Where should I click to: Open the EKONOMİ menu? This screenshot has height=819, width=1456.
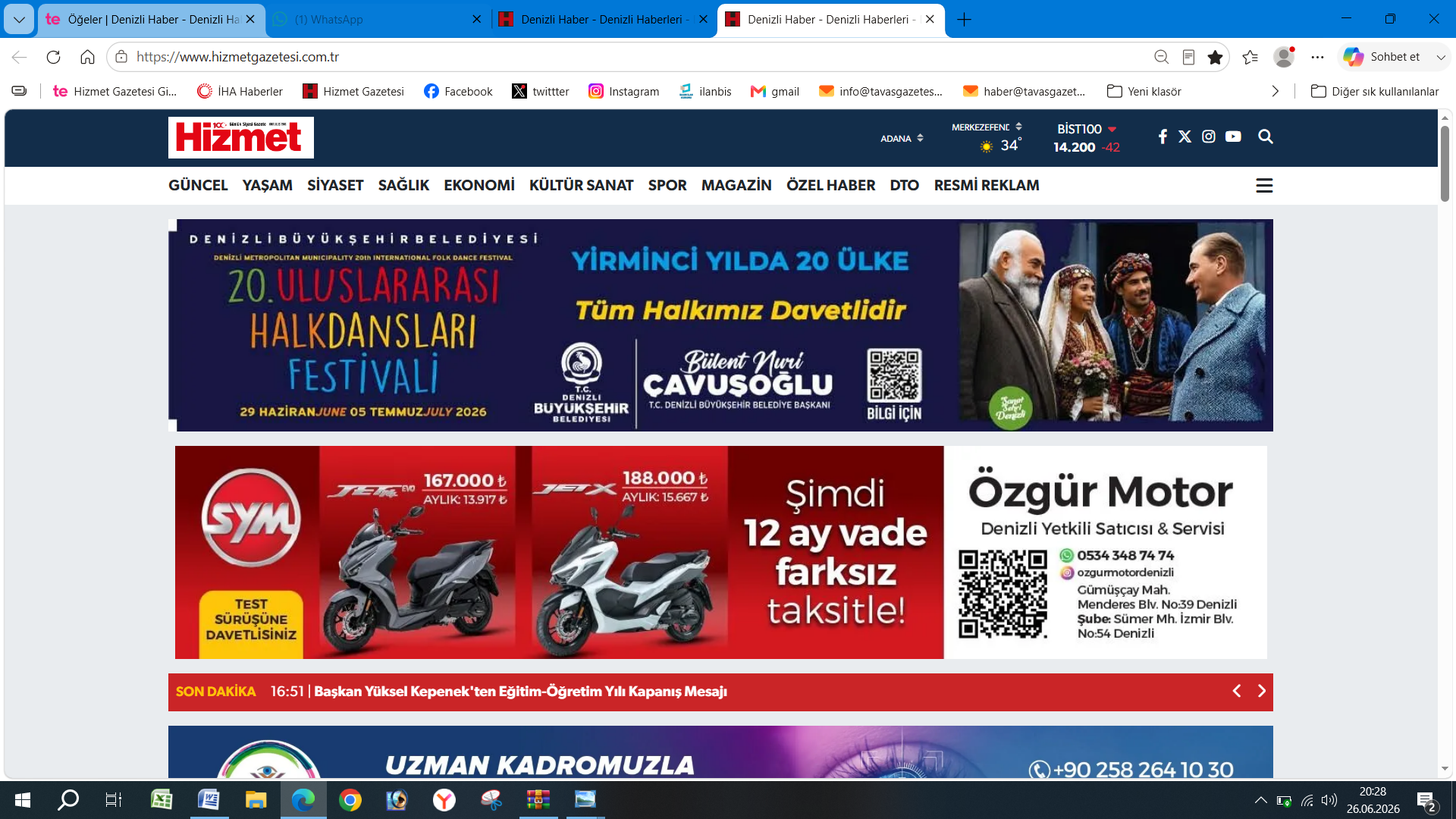[x=479, y=185]
